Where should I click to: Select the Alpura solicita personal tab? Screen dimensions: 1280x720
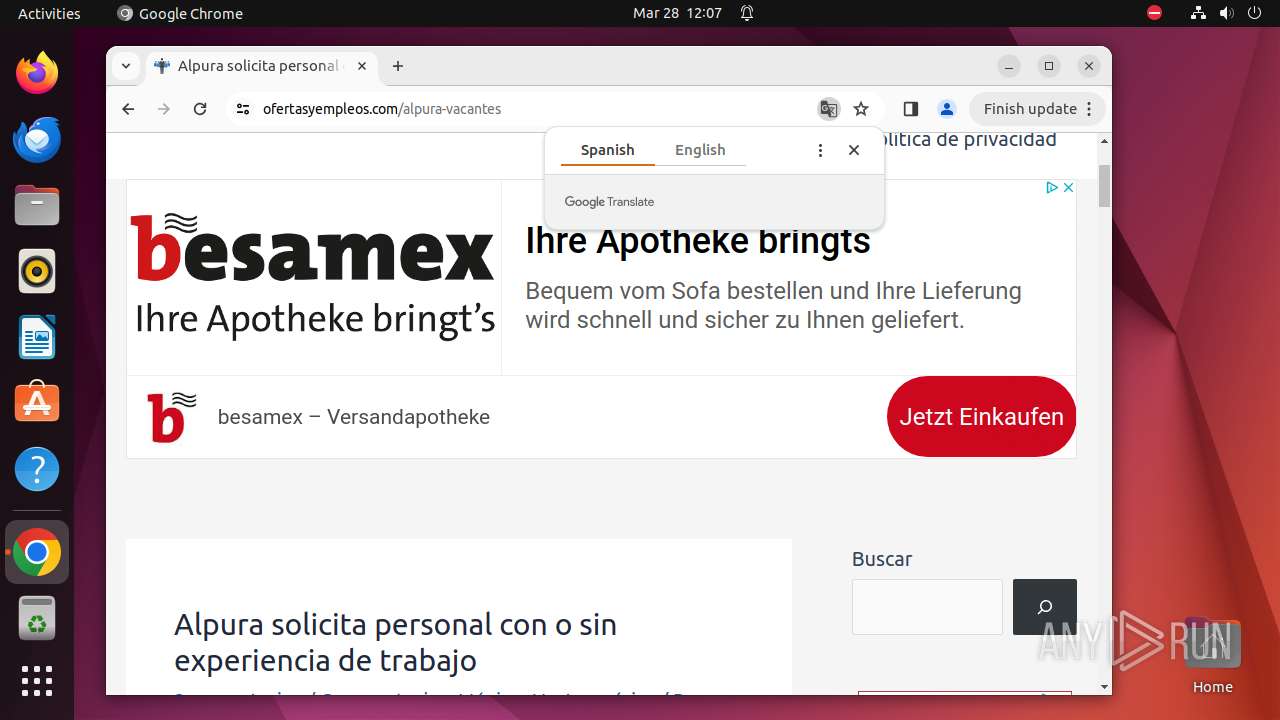click(260, 66)
